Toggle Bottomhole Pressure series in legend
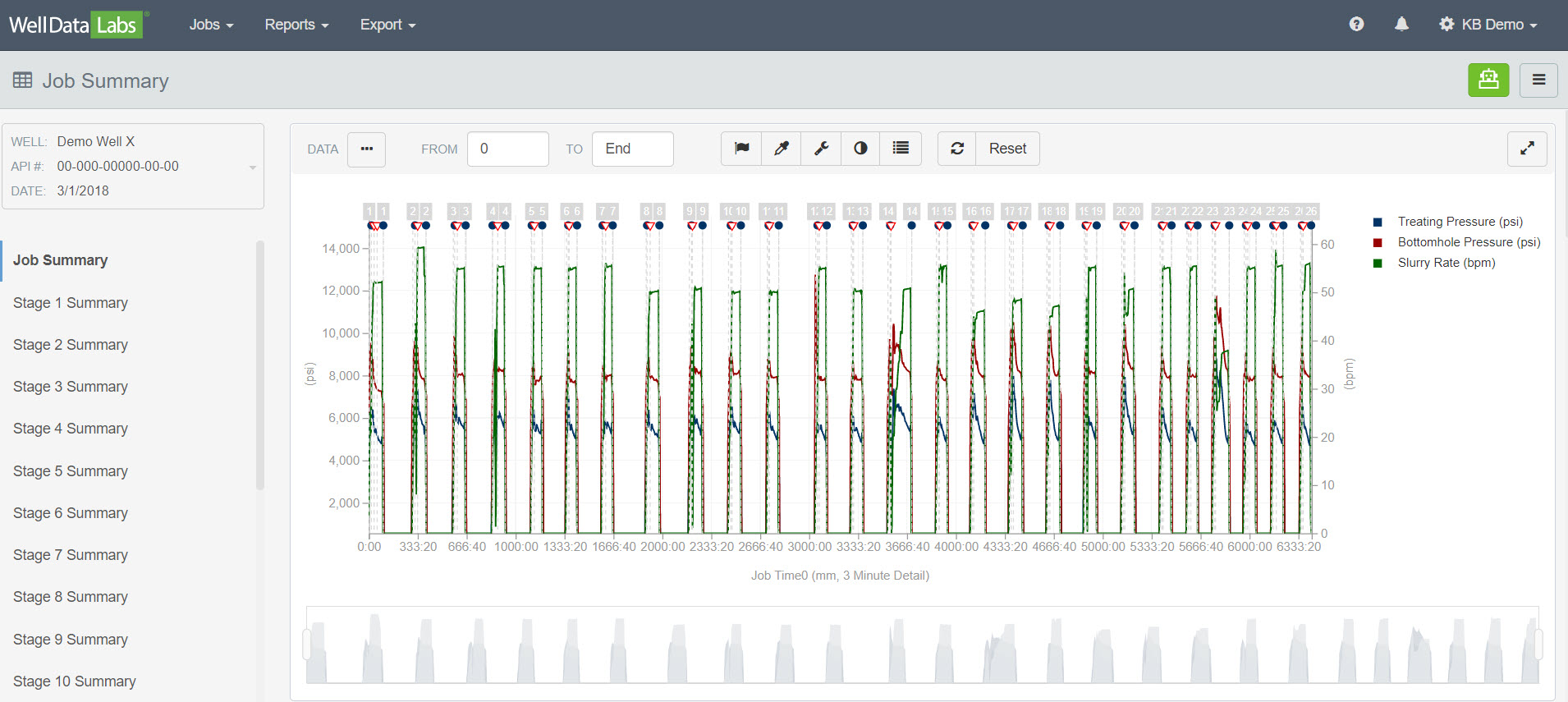This screenshot has height=702, width=1568. tap(1468, 242)
